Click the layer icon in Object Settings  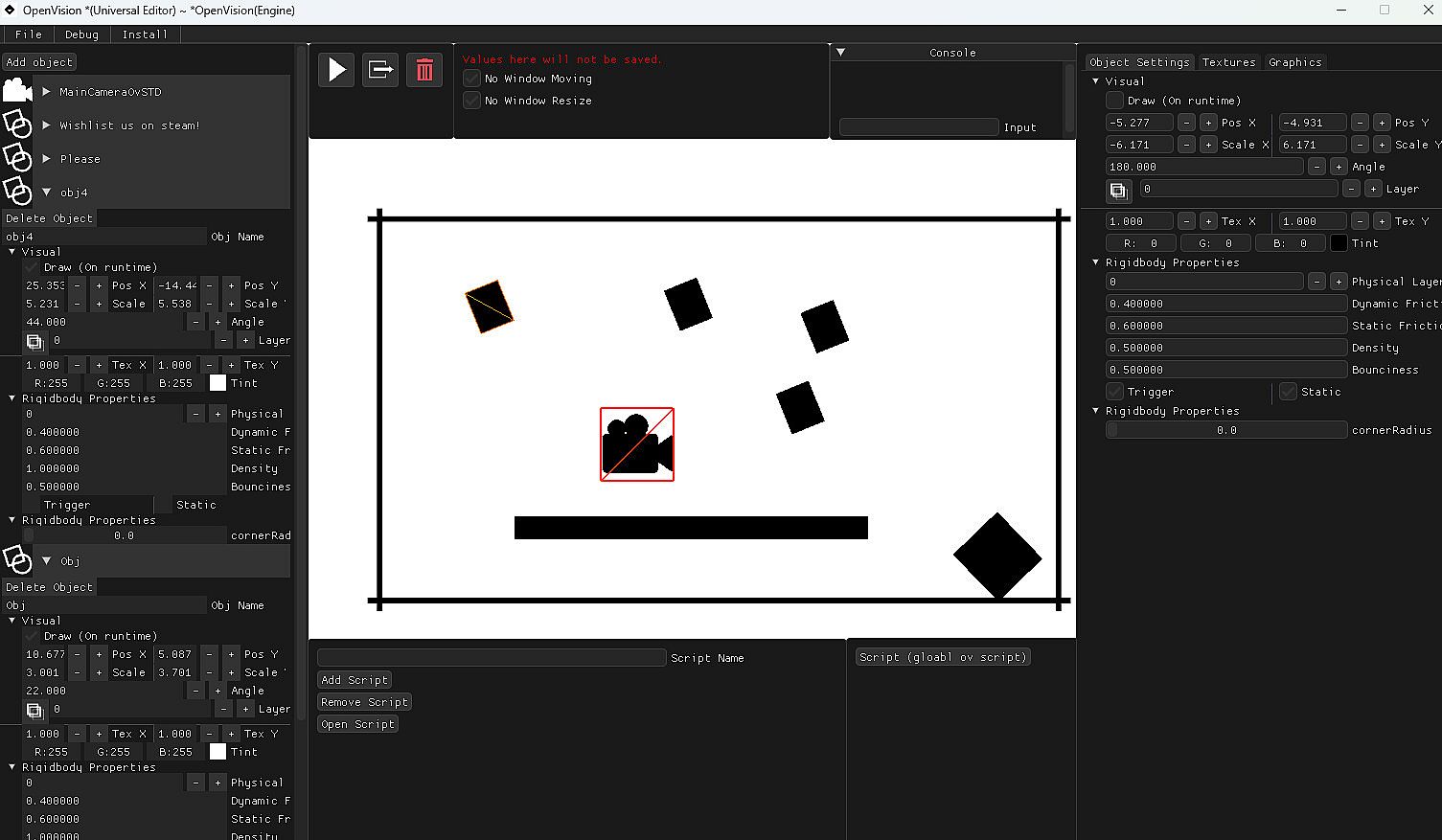tap(1118, 190)
